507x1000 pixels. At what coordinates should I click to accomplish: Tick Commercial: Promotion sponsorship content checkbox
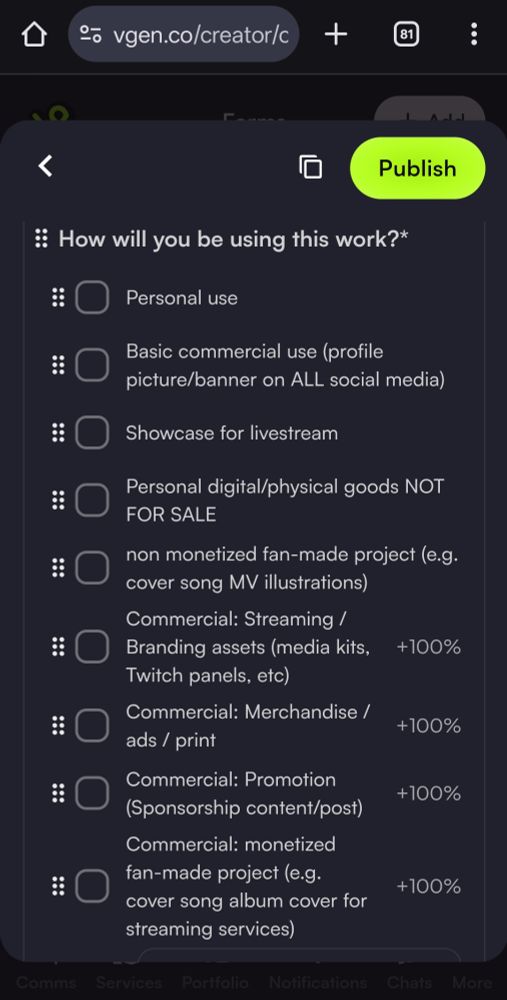(x=92, y=793)
